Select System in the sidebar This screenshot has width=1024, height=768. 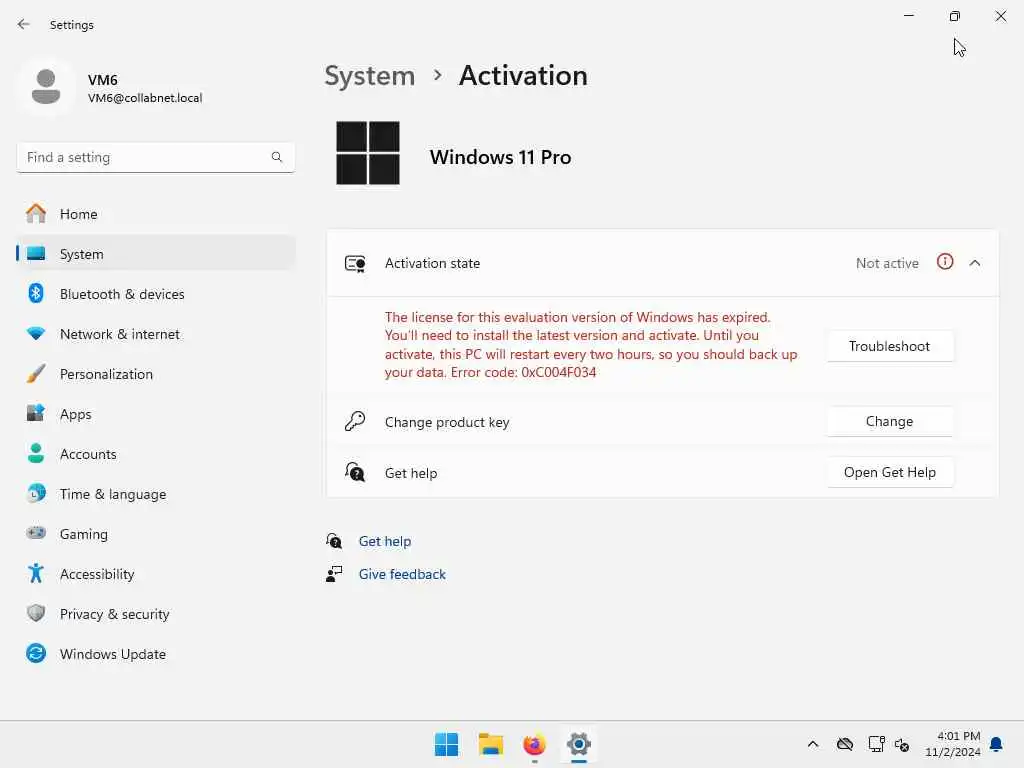pos(155,253)
